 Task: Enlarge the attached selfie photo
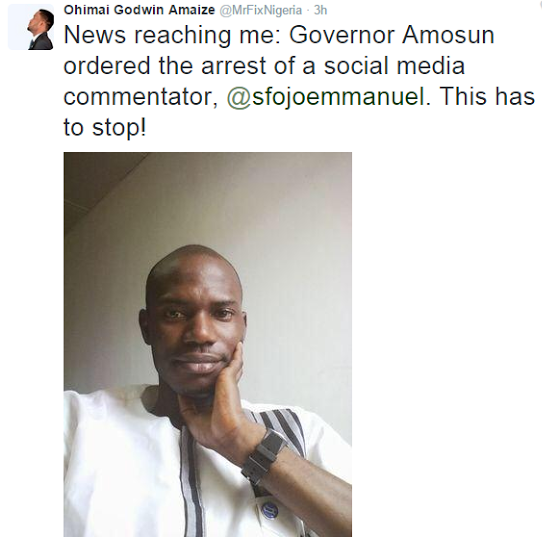point(208,344)
